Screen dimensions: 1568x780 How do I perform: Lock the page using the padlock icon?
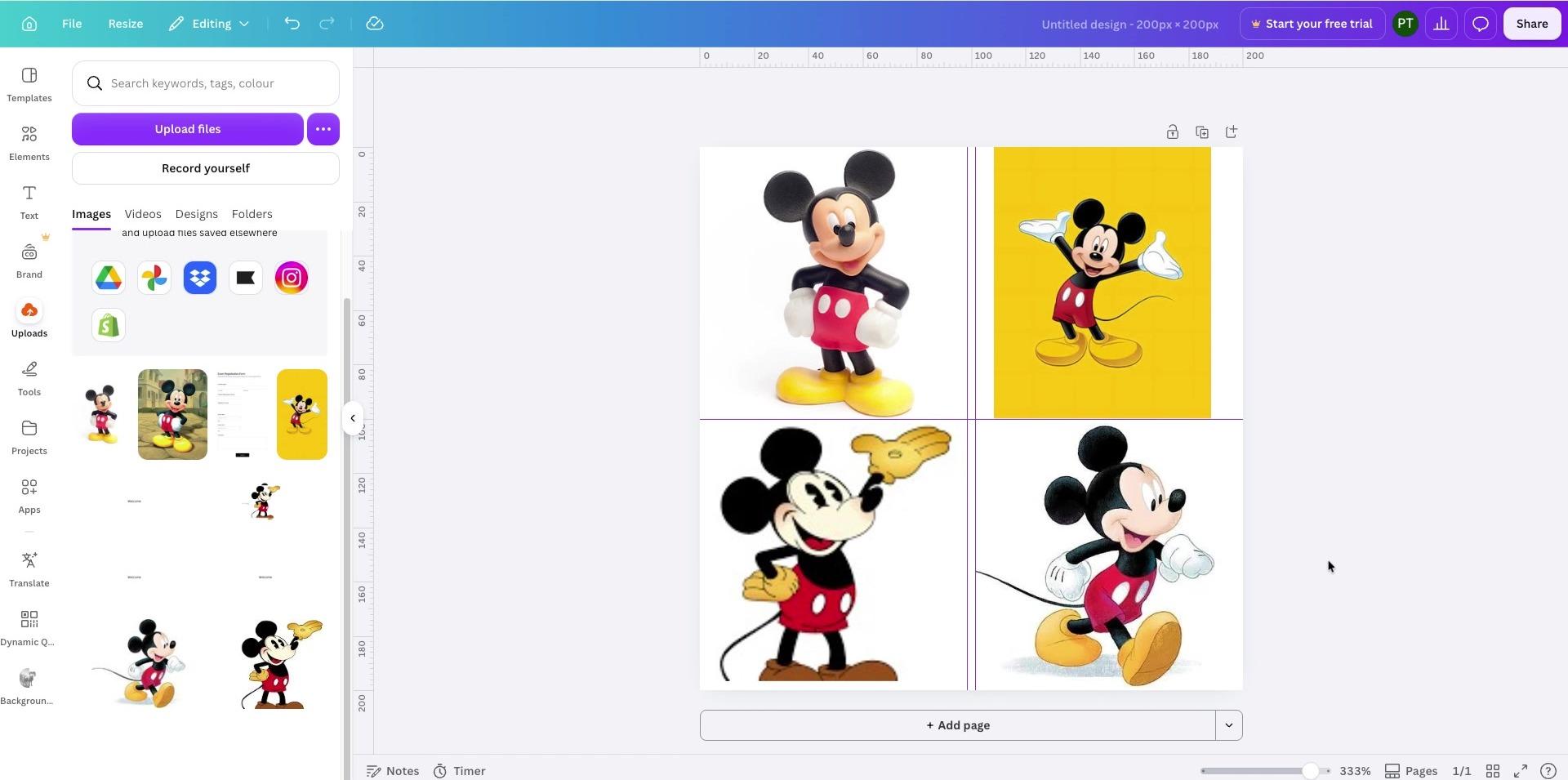pyautogui.click(x=1172, y=131)
